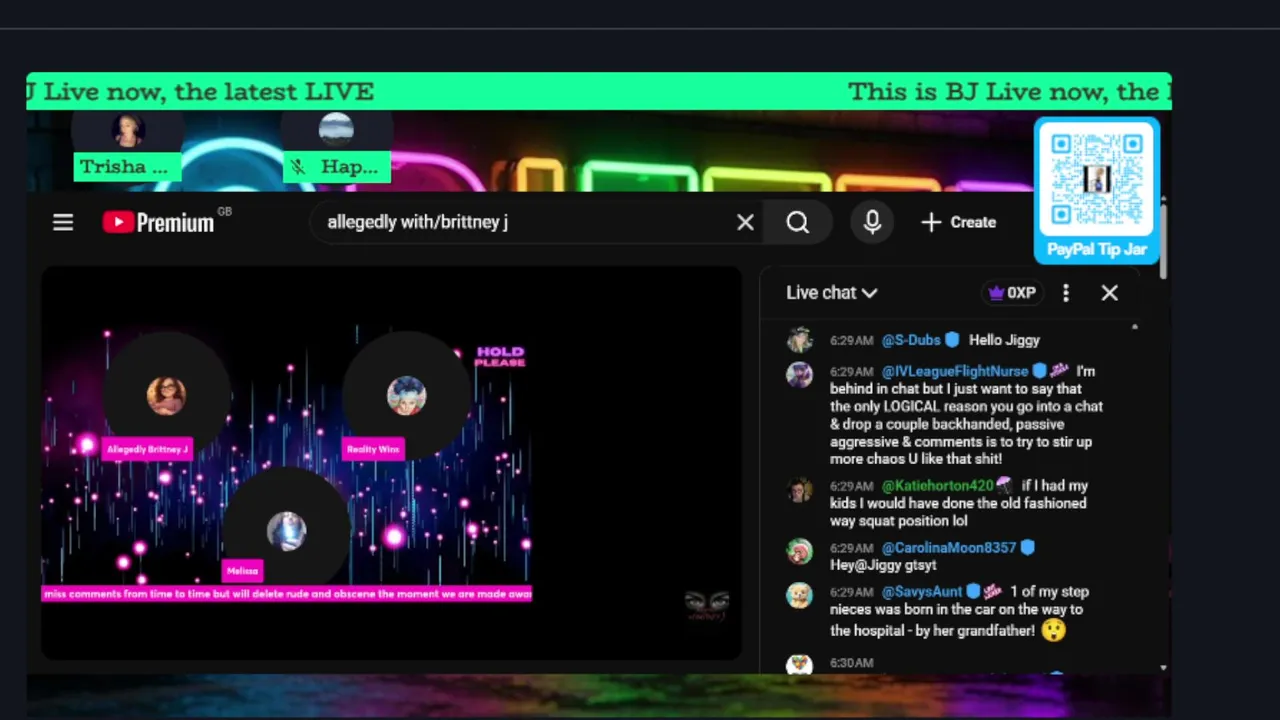Click IVLeagueFlightNurse avatar in chat
The image size is (1280, 720).
coord(799,374)
